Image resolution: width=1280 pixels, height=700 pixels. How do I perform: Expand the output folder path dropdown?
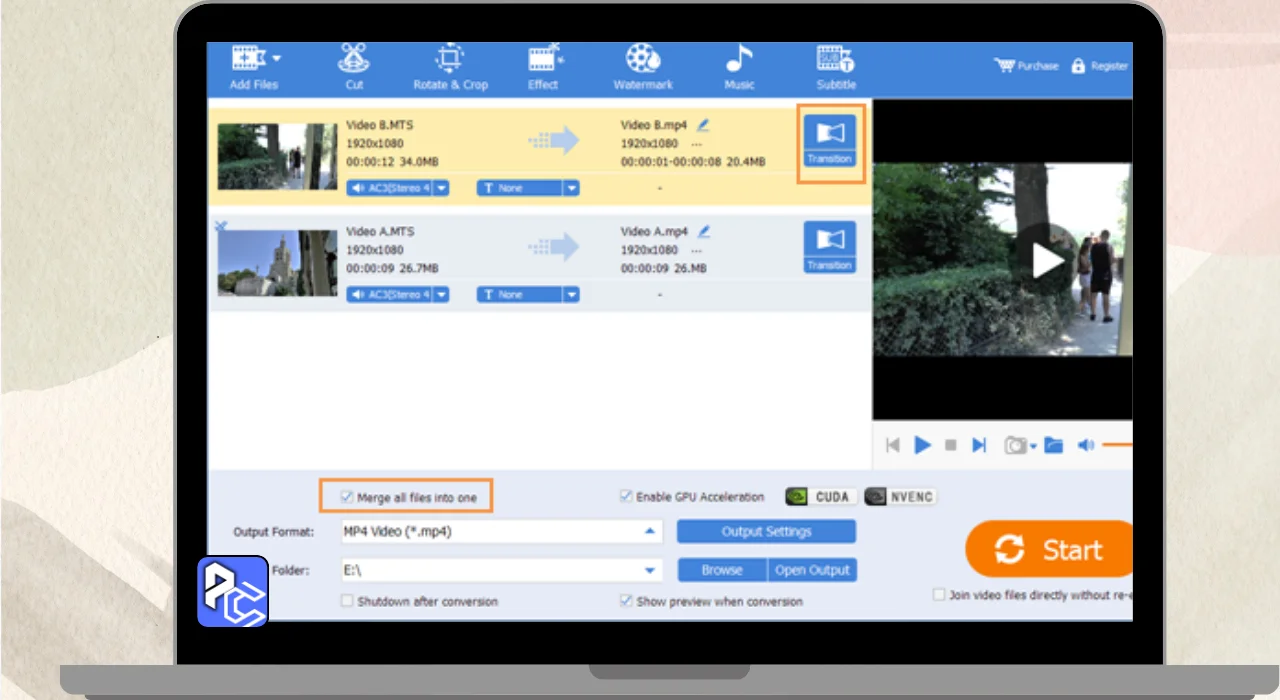650,570
